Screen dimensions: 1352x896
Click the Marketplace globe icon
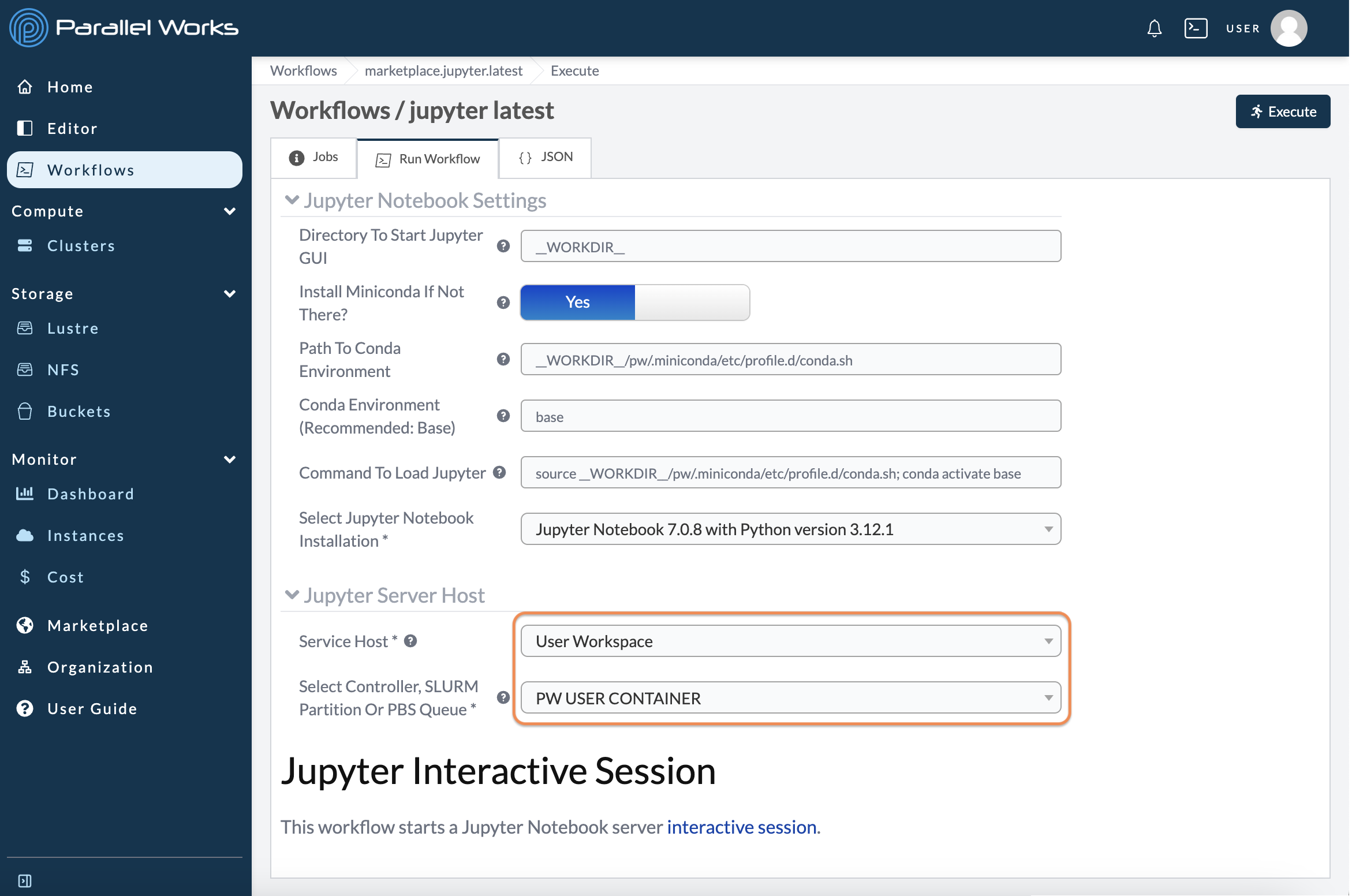(25, 625)
